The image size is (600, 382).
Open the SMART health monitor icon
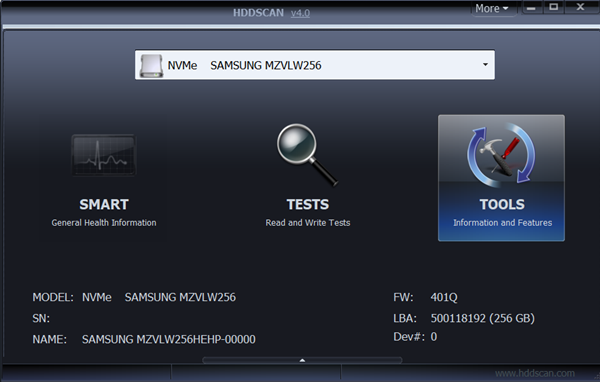[x=104, y=155]
